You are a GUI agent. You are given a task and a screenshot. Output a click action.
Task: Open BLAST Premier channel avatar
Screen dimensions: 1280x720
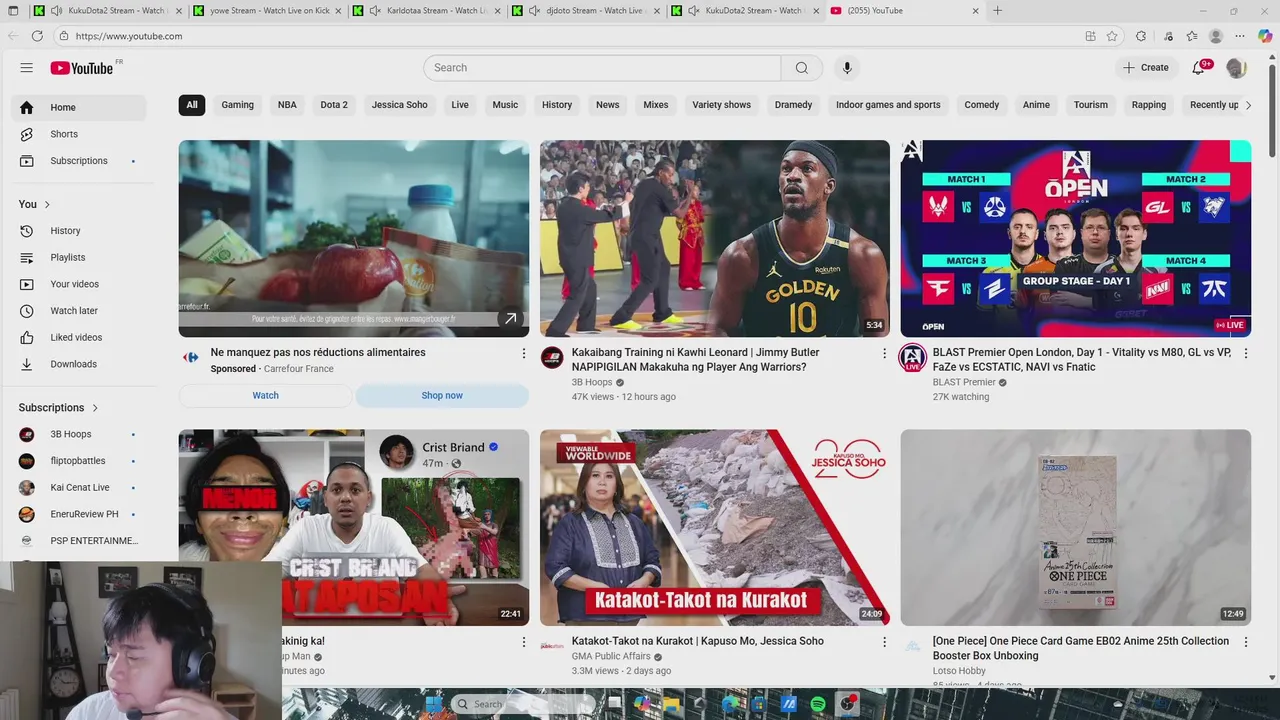[912, 358]
